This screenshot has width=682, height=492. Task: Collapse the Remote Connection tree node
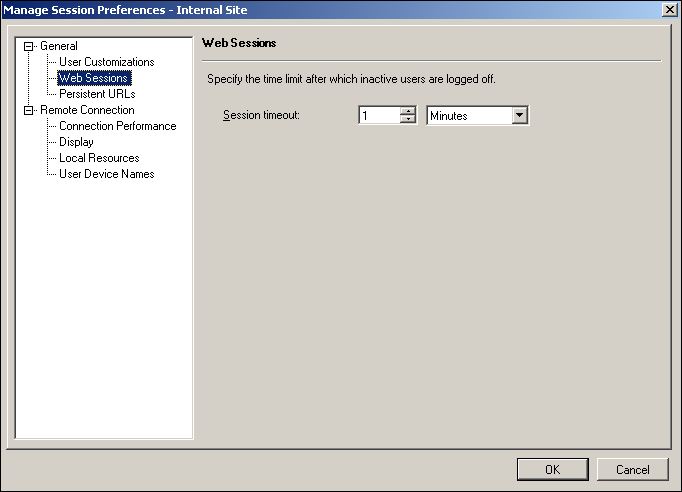29,110
